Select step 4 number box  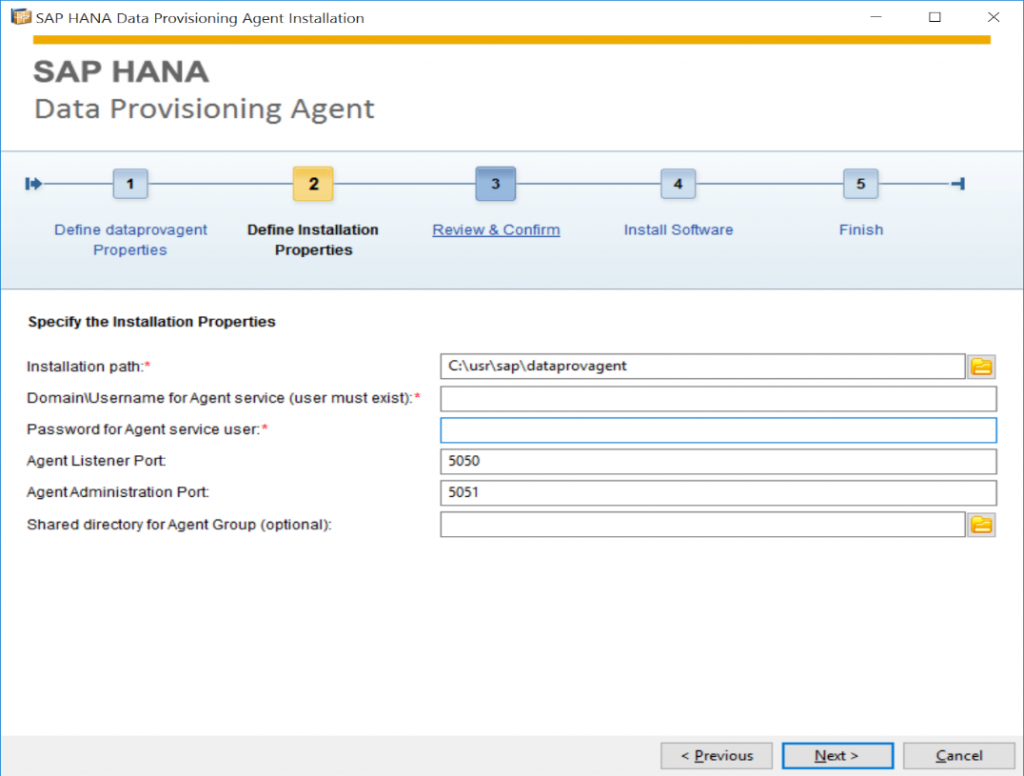click(678, 184)
